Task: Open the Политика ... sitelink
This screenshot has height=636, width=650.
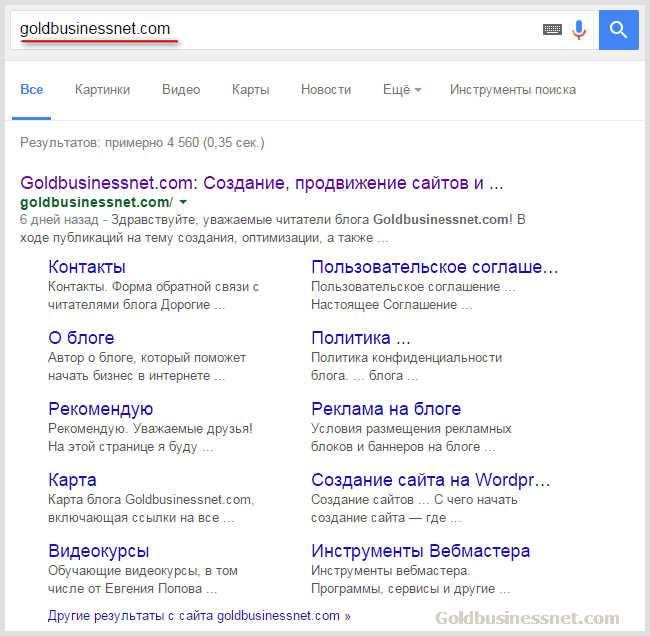Action: tap(361, 338)
